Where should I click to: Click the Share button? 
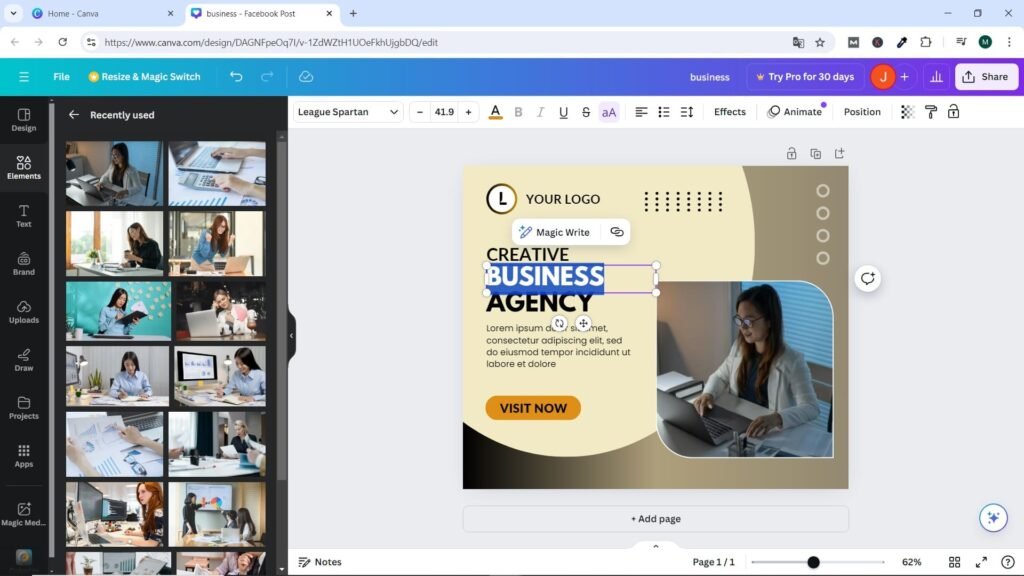985,77
